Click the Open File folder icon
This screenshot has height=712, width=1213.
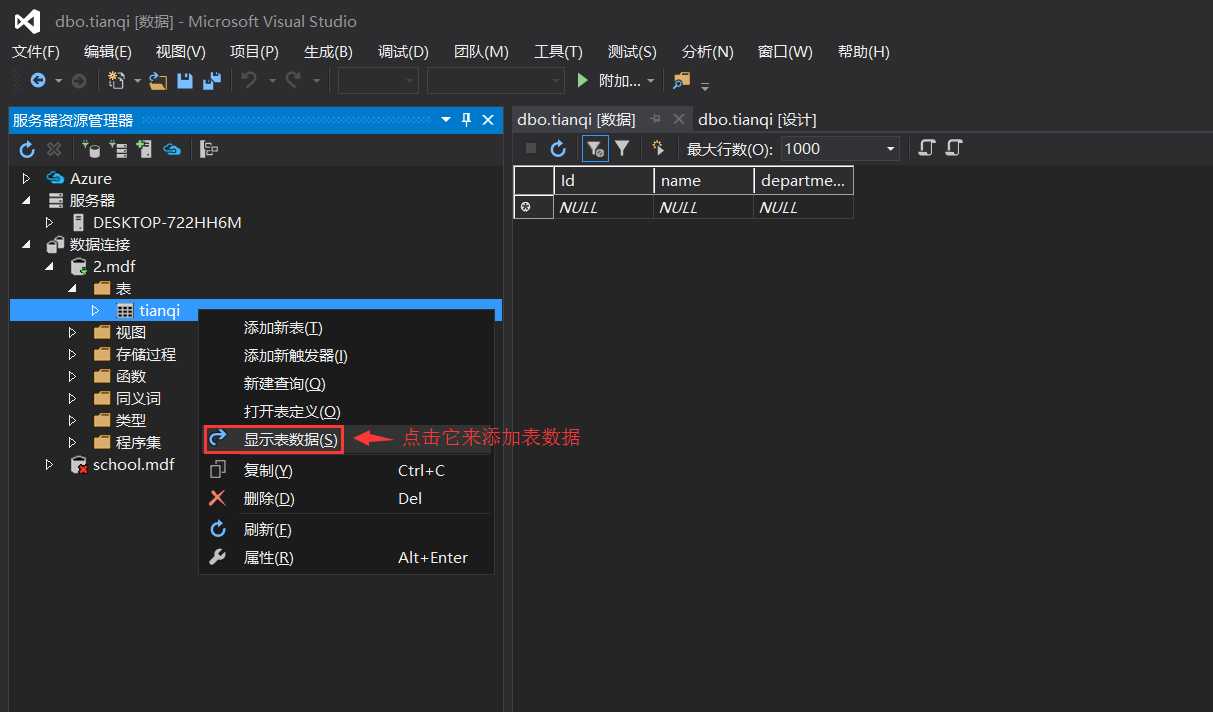point(158,81)
